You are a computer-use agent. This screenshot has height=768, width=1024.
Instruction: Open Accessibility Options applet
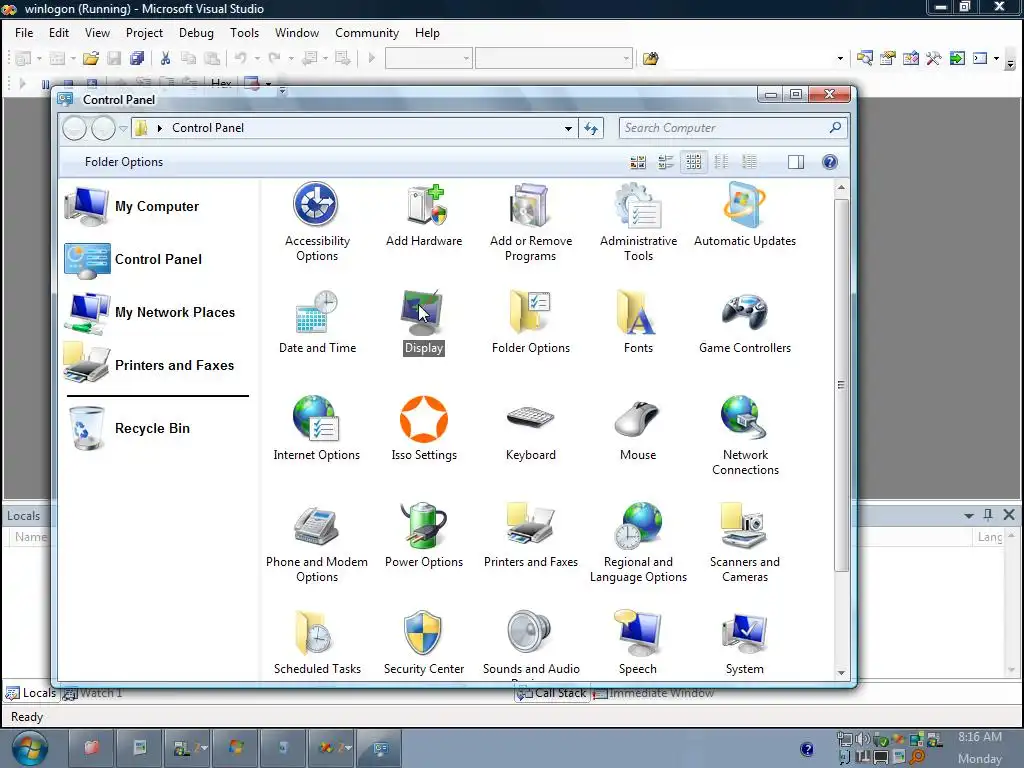point(317,222)
